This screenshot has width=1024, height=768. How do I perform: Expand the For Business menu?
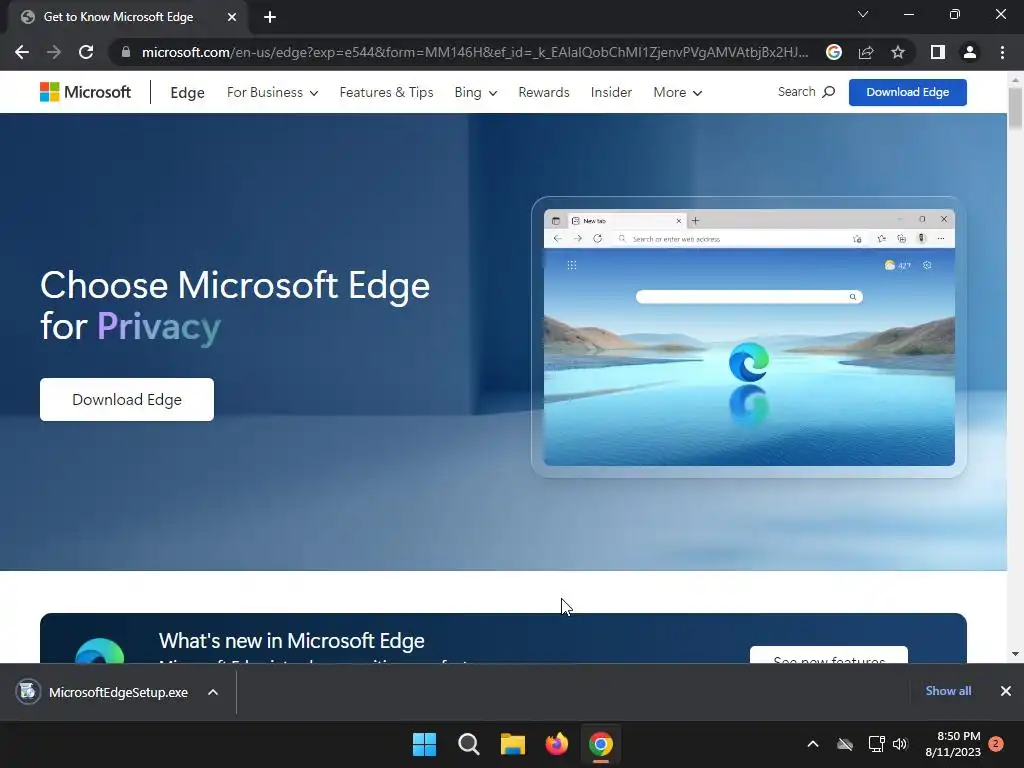(x=272, y=92)
